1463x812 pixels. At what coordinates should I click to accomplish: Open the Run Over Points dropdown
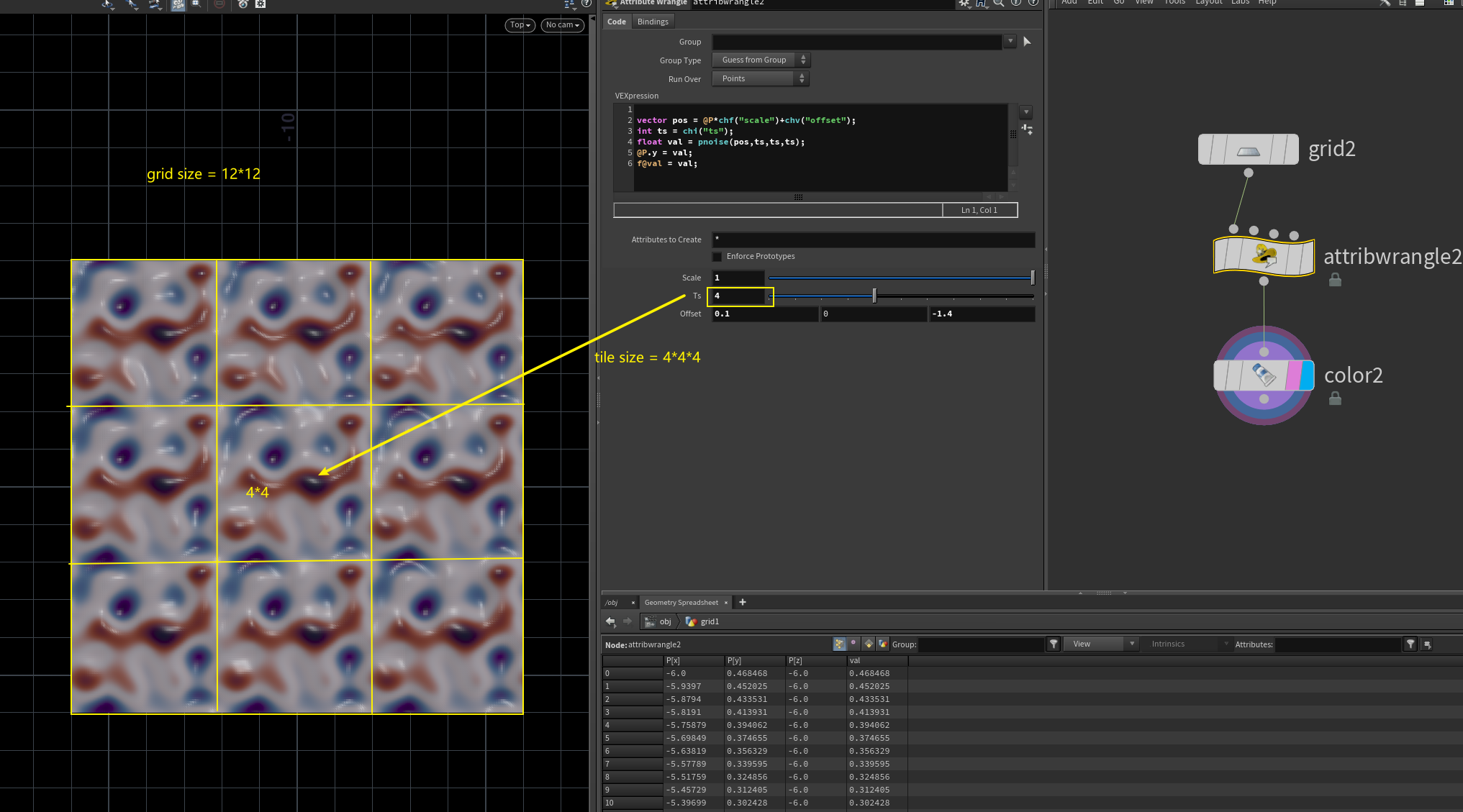tap(761, 79)
